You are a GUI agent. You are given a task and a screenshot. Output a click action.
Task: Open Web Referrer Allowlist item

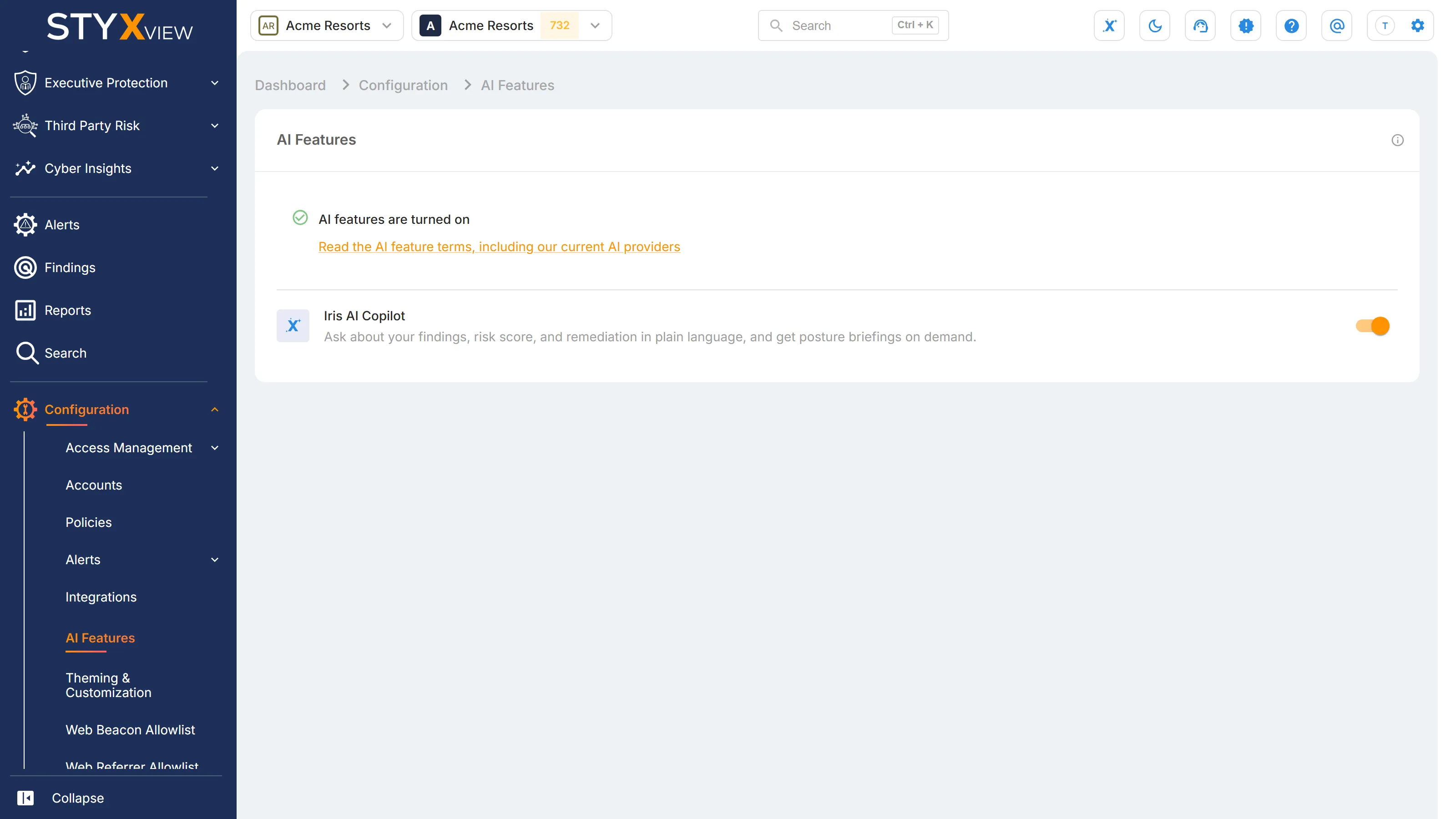(x=131, y=765)
